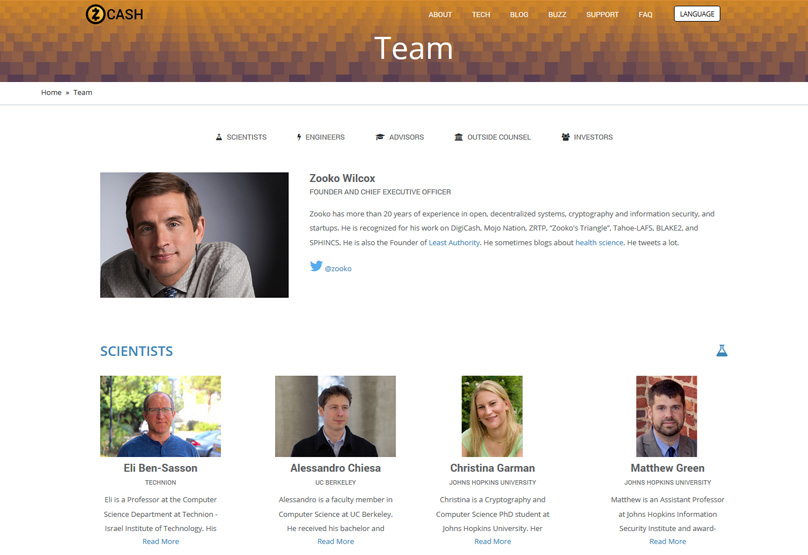Click the flask icon beside Scientists heading
The width and height of the screenshot is (808, 555).
click(x=721, y=350)
